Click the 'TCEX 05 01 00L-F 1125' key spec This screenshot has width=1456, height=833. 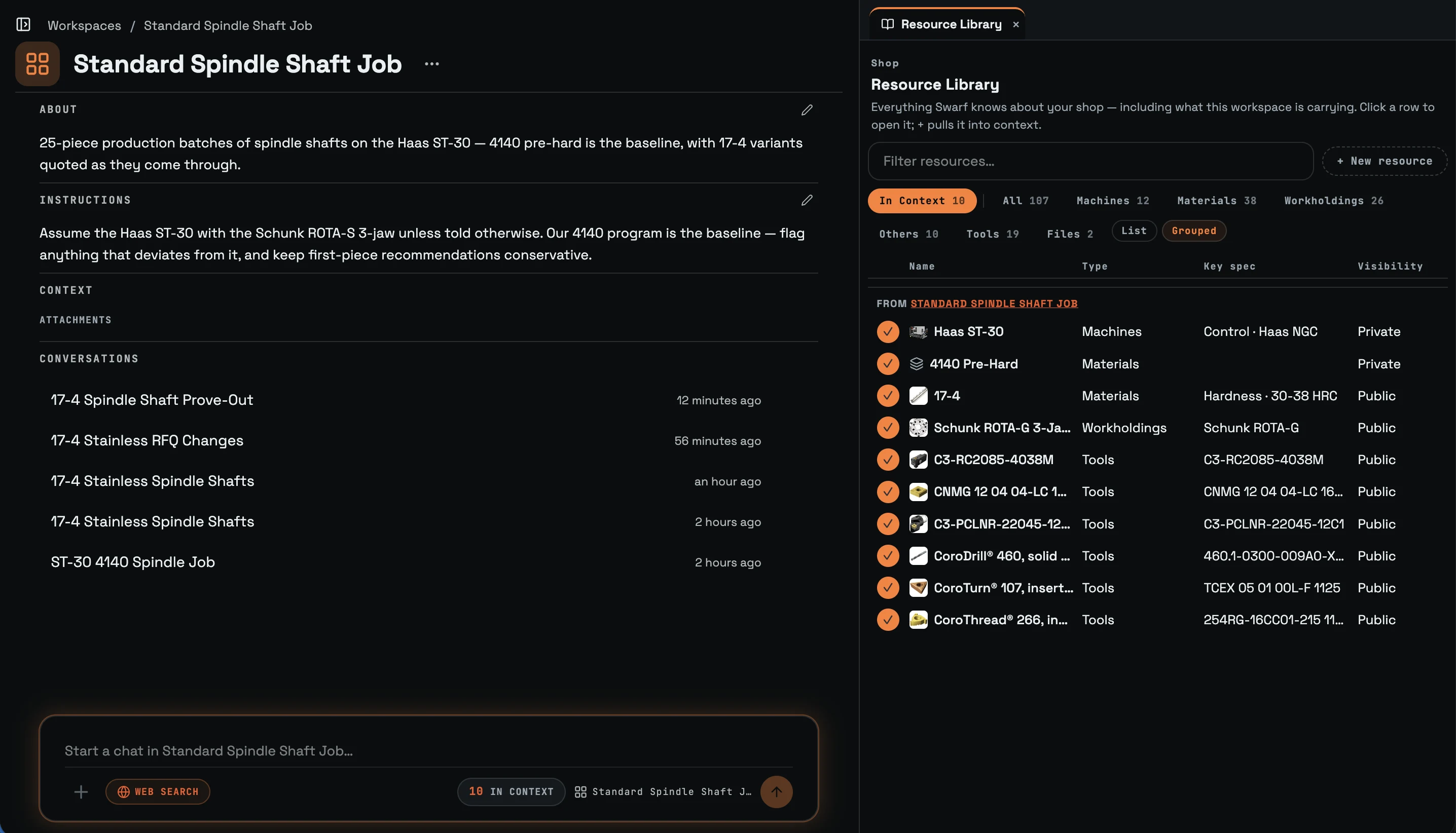point(1271,588)
